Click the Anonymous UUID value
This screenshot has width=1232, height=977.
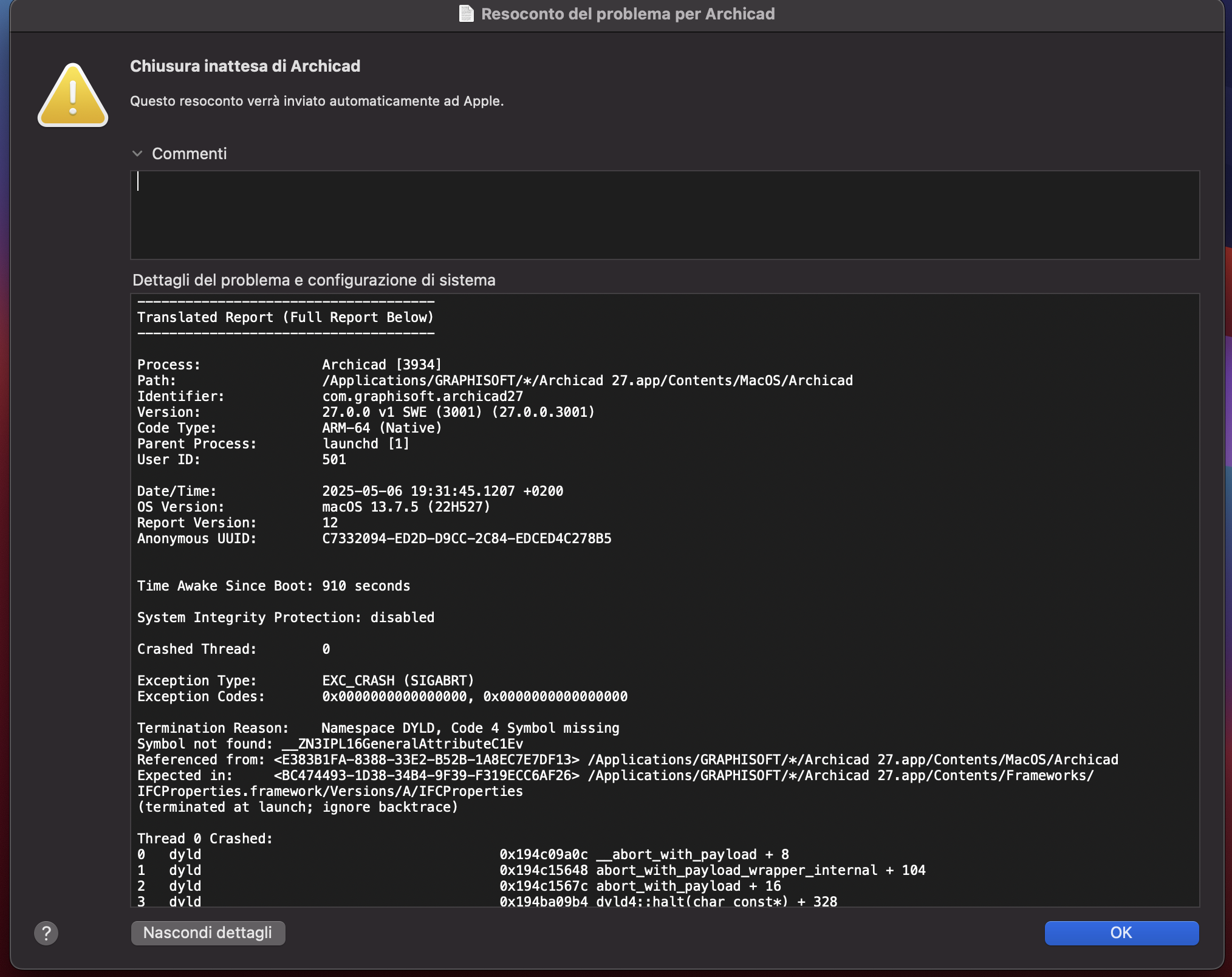tap(467, 538)
